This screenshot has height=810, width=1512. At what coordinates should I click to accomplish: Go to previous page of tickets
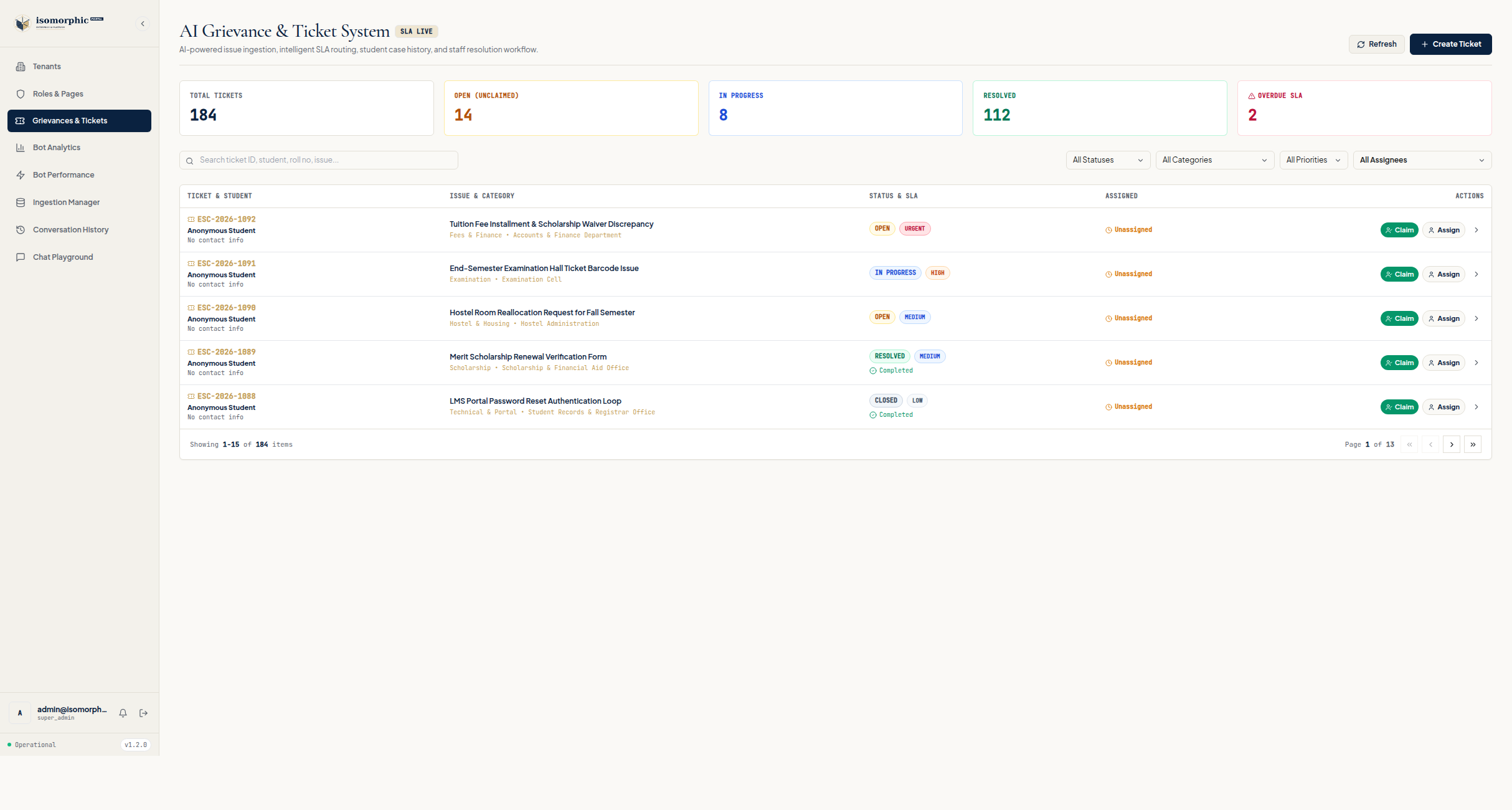[1430, 444]
